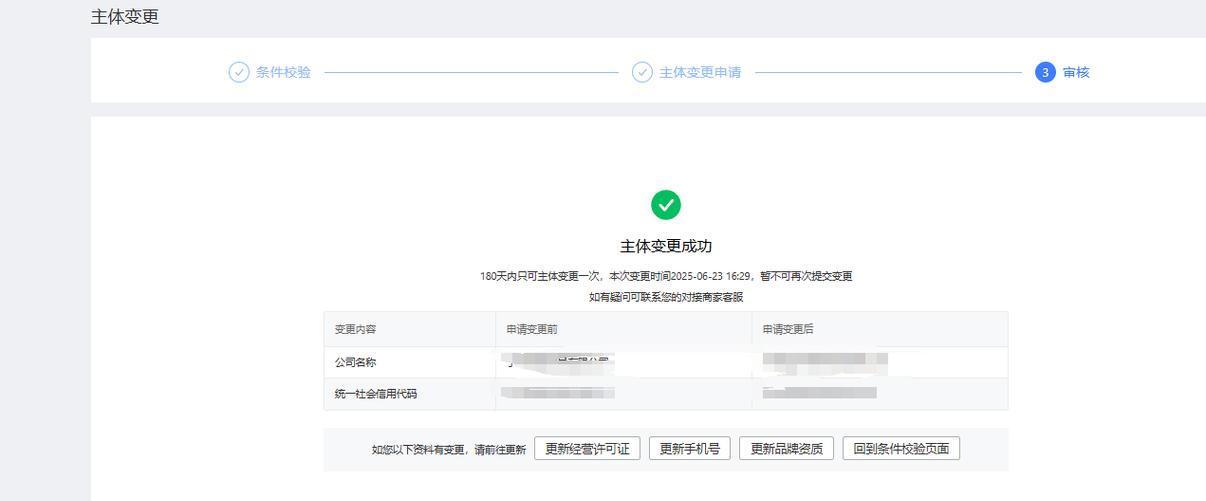Click the 主体变更 page title
The width and height of the screenshot is (1206, 501).
(125, 17)
